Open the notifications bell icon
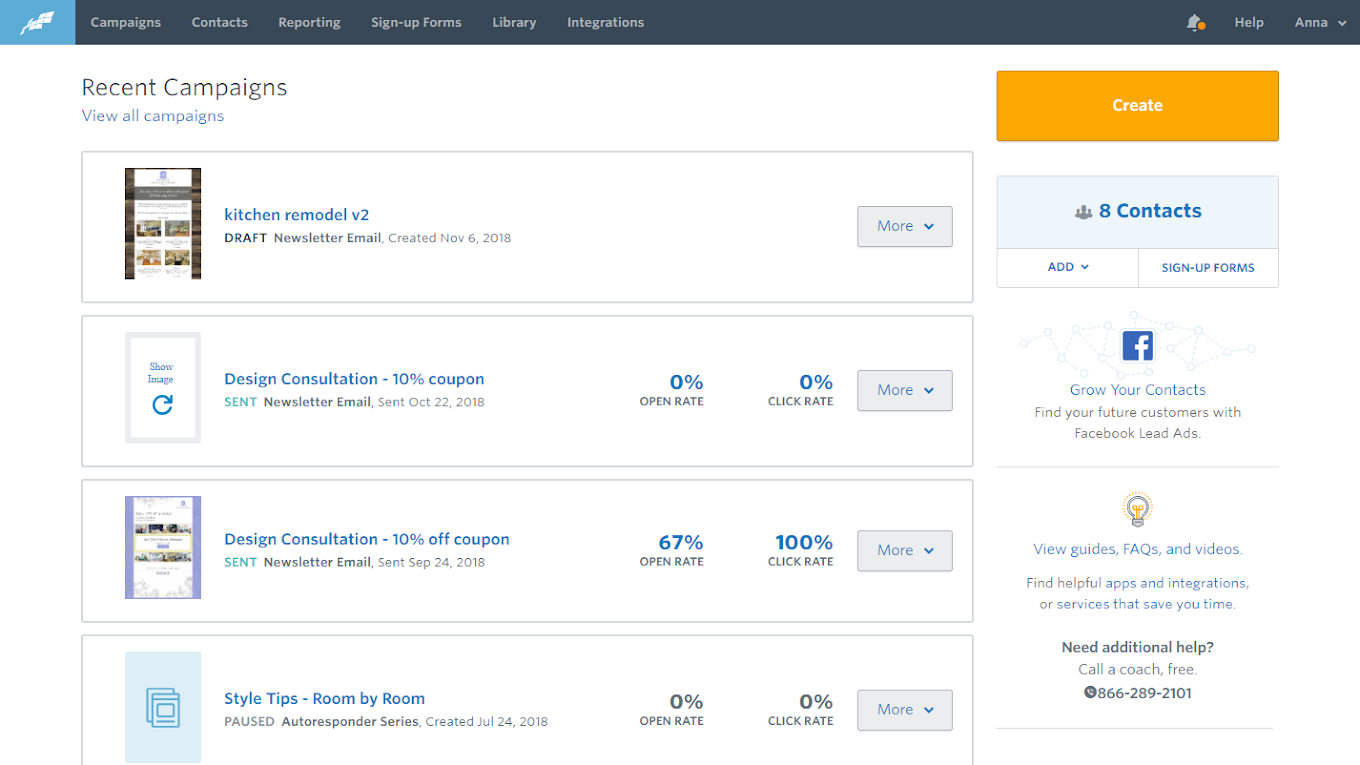 tap(1194, 22)
